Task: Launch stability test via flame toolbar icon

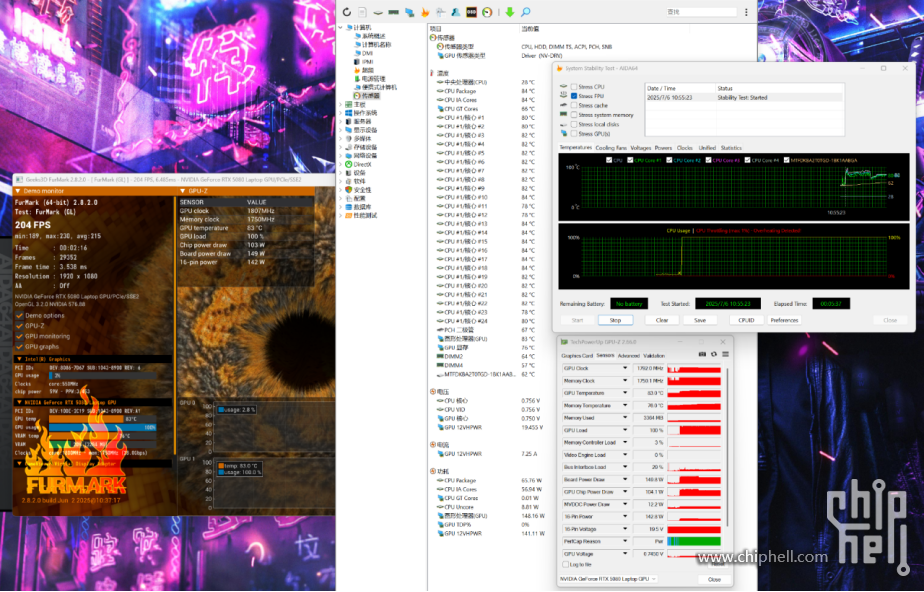Action: coord(424,12)
